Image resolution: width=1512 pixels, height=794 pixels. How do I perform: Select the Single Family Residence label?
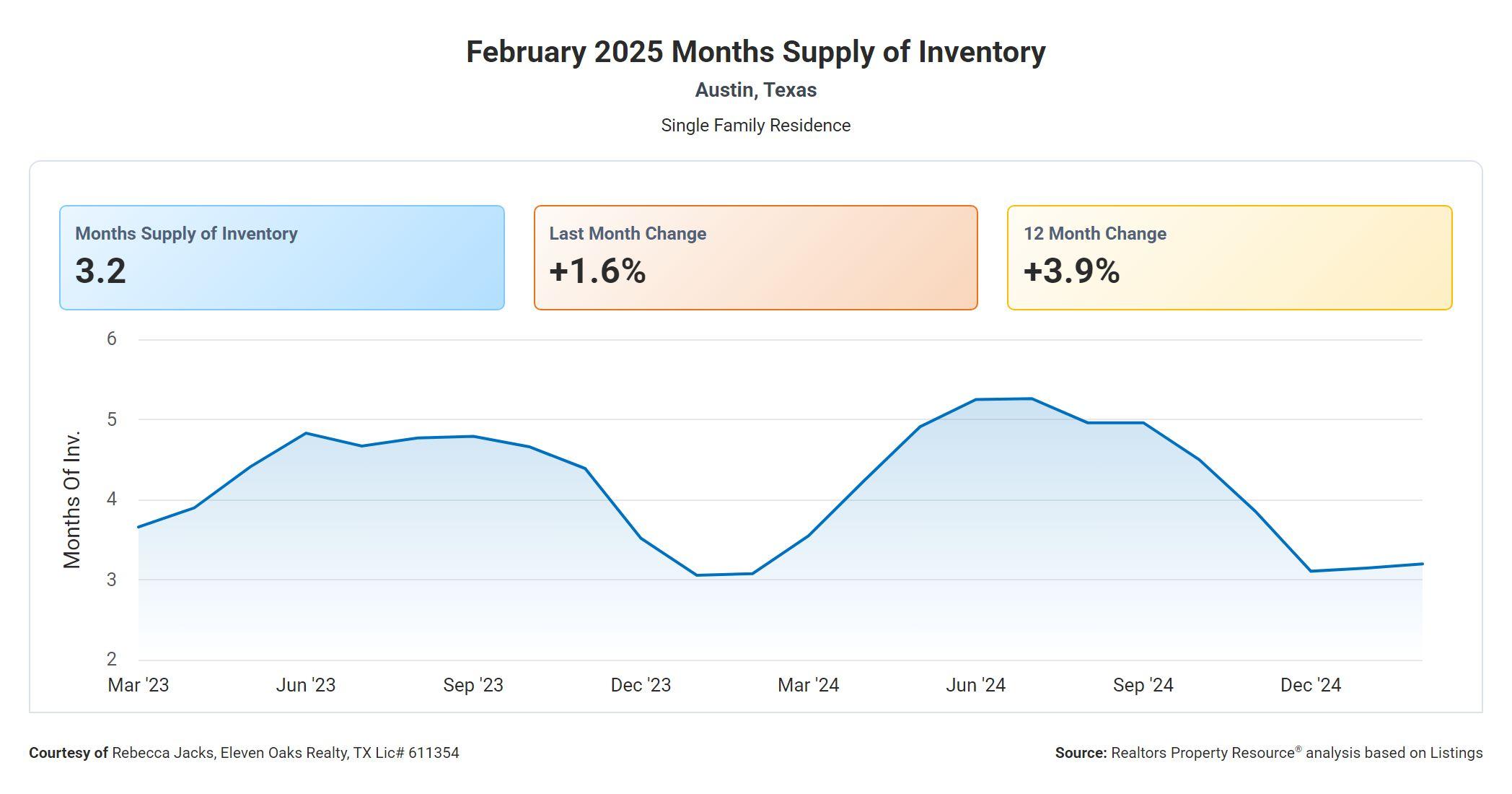pyautogui.click(x=755, y=126)
